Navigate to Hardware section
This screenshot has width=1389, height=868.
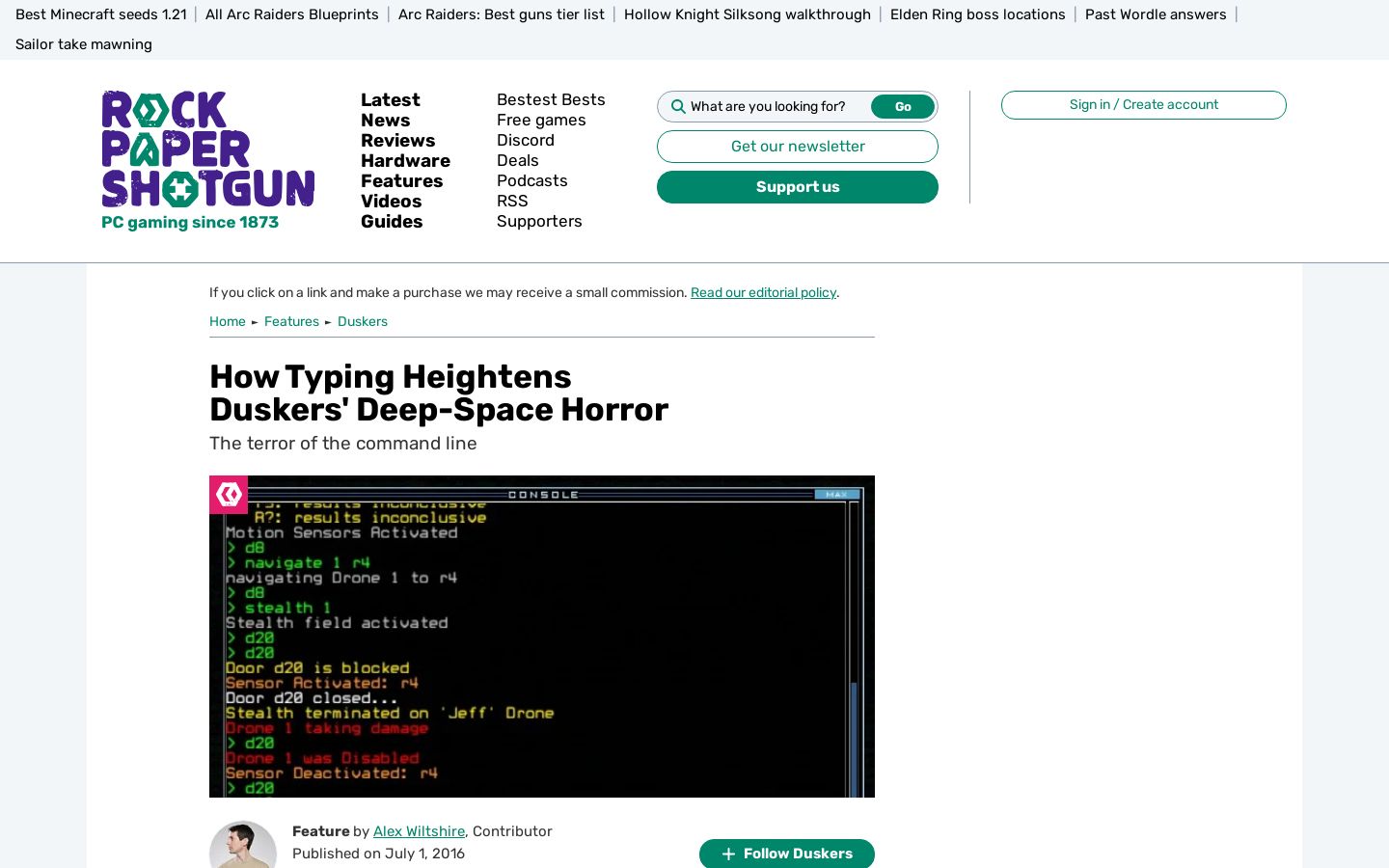point(406,161)
